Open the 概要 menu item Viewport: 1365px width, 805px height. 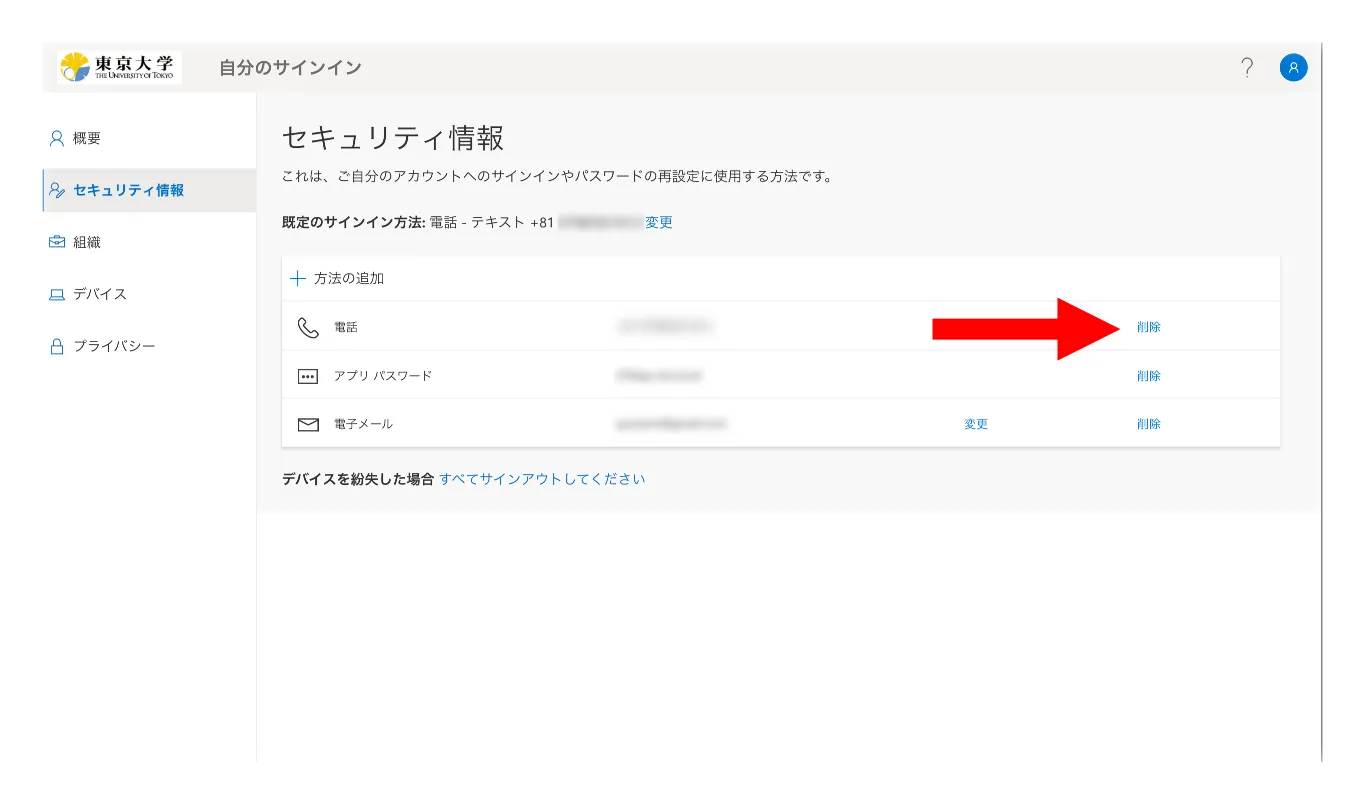pos(87,138)
